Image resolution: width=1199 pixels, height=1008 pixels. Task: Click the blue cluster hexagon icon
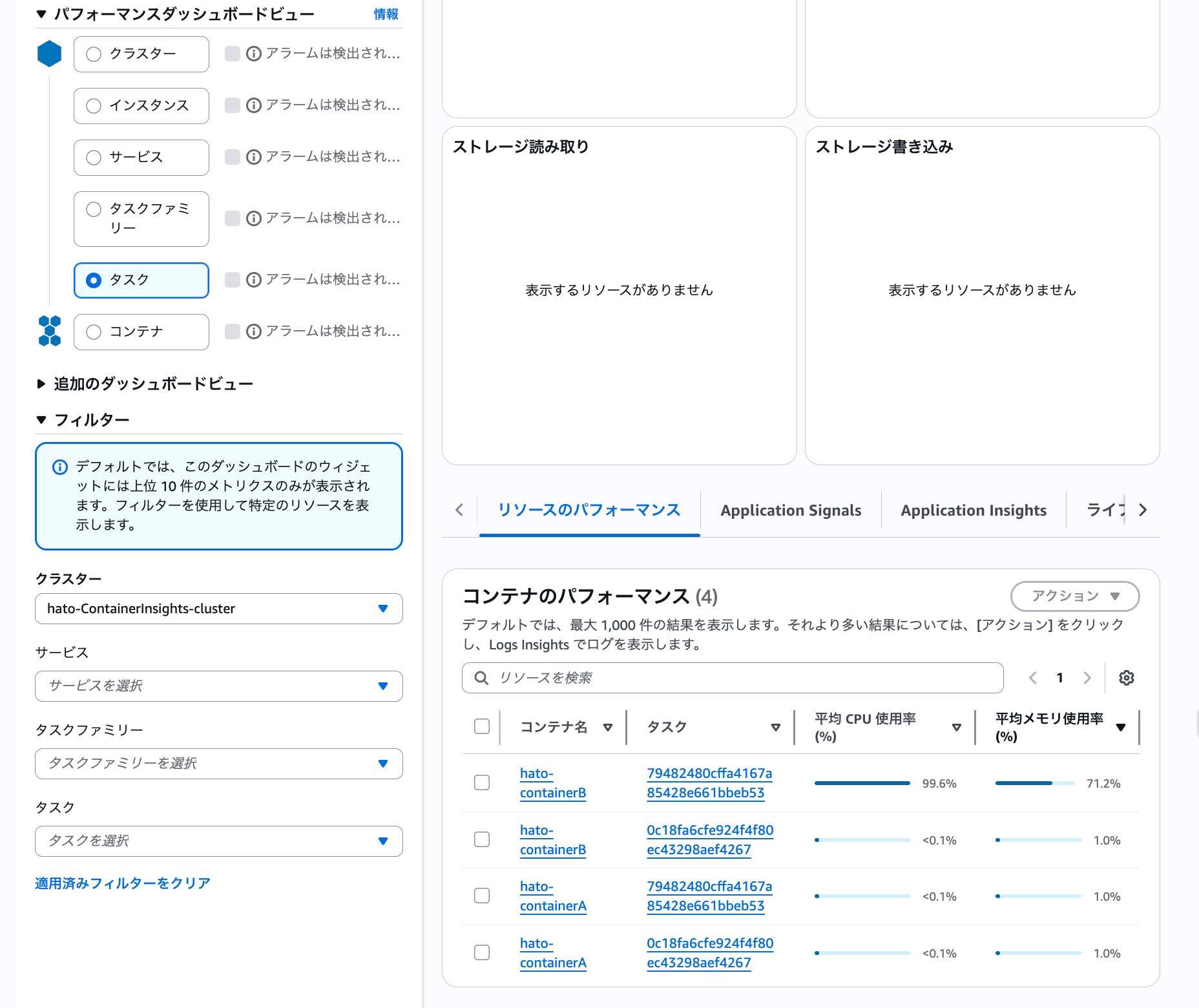click(x=50, y=54)
